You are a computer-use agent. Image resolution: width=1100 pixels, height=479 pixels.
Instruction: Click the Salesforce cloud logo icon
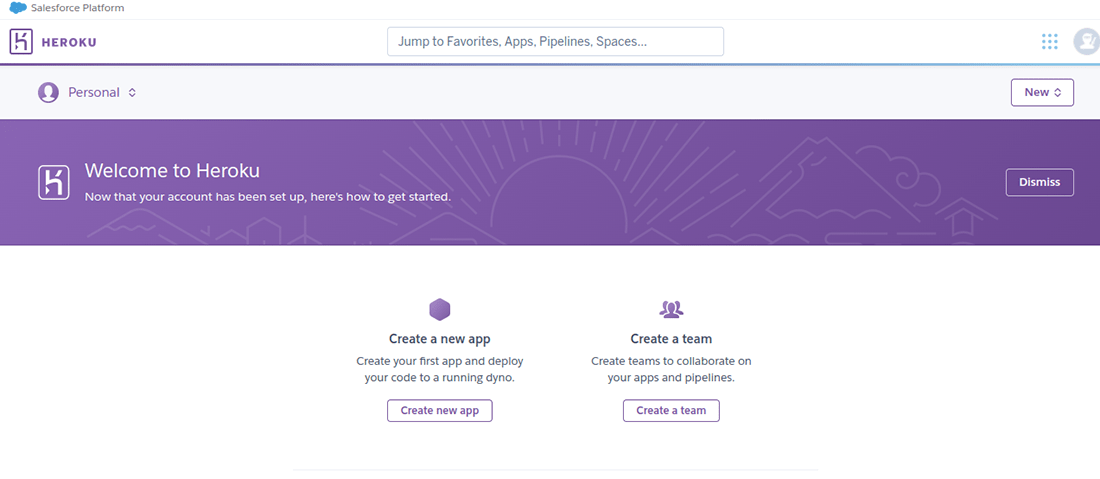tap(18, 8)
